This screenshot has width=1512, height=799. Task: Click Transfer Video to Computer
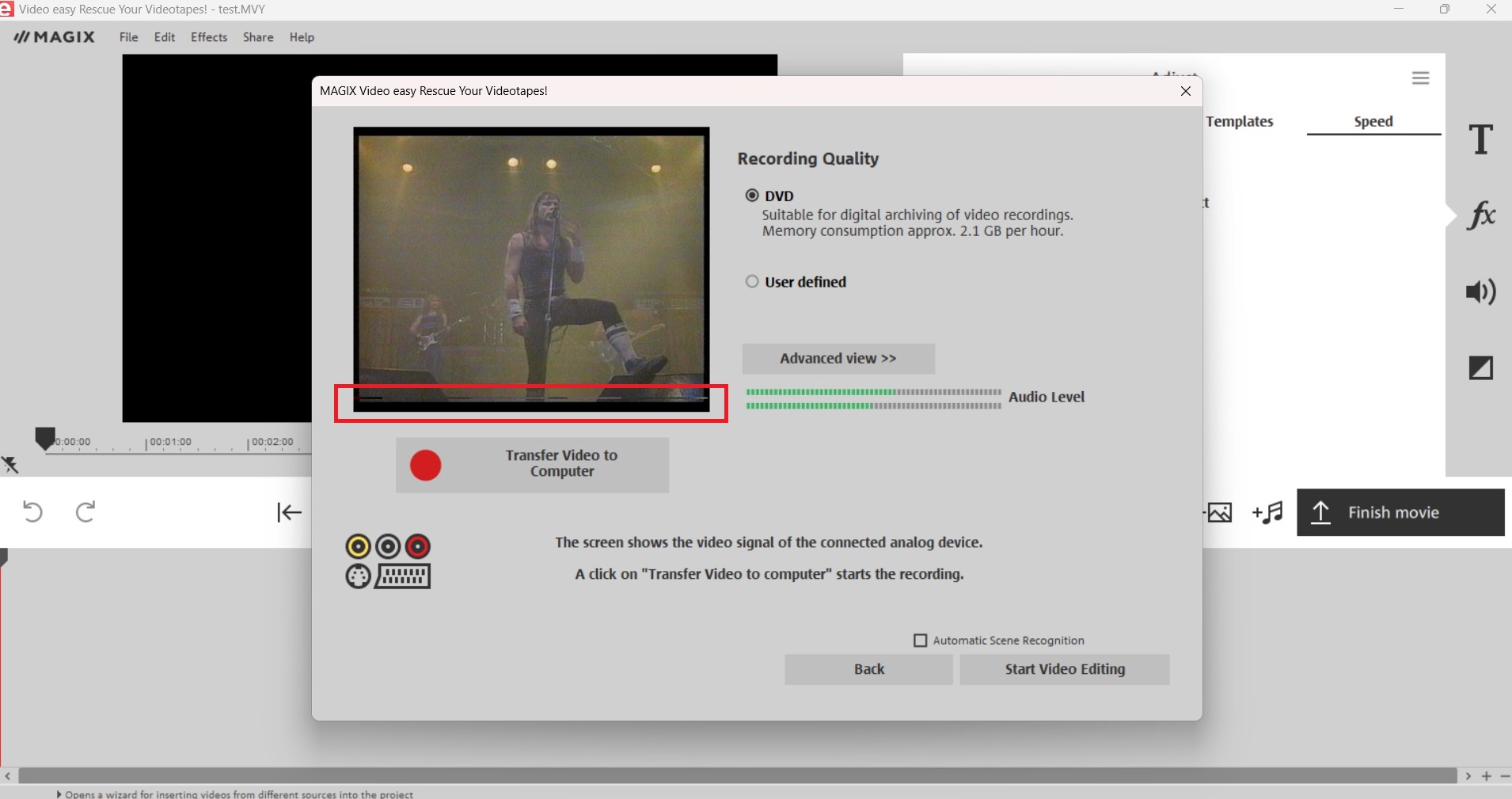532,465
